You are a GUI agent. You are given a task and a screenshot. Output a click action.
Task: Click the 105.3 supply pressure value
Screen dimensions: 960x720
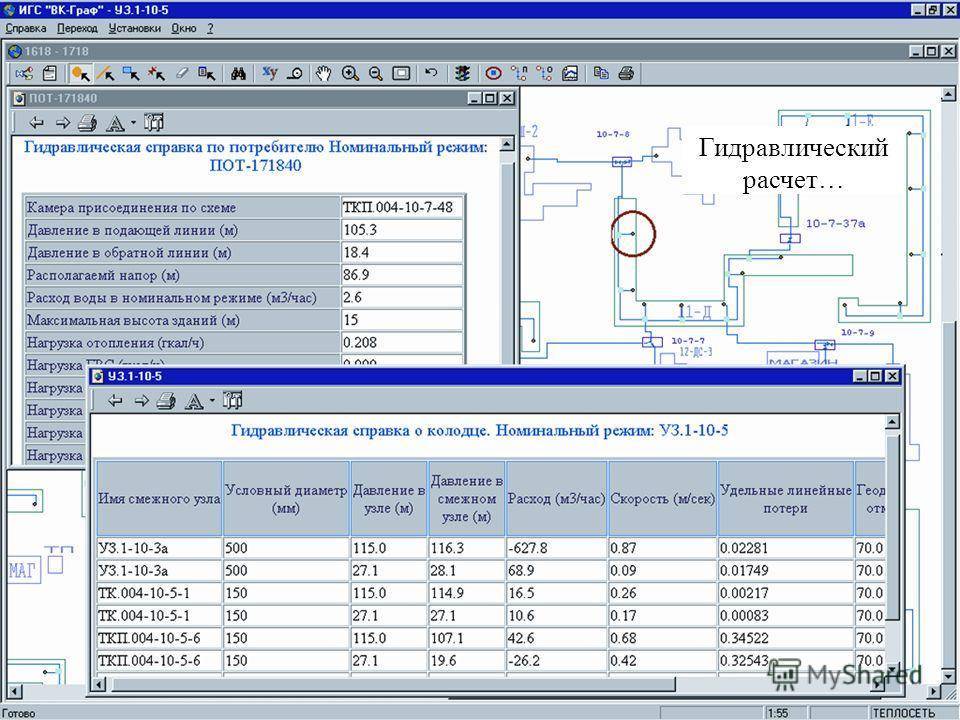(402, 230)
